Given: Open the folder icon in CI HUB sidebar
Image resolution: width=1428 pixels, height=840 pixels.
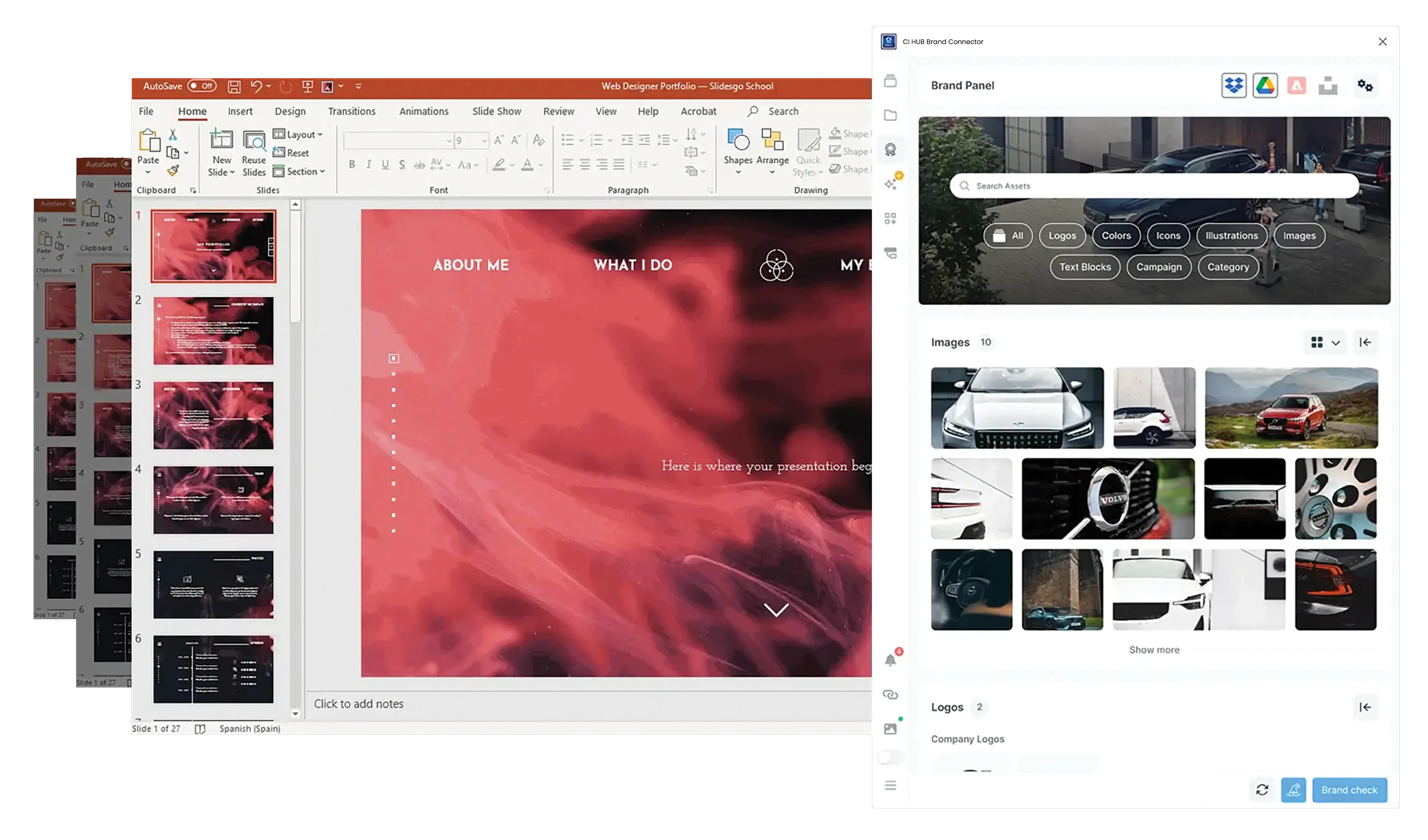Looking at the screenshot, I should click(890, 116).
